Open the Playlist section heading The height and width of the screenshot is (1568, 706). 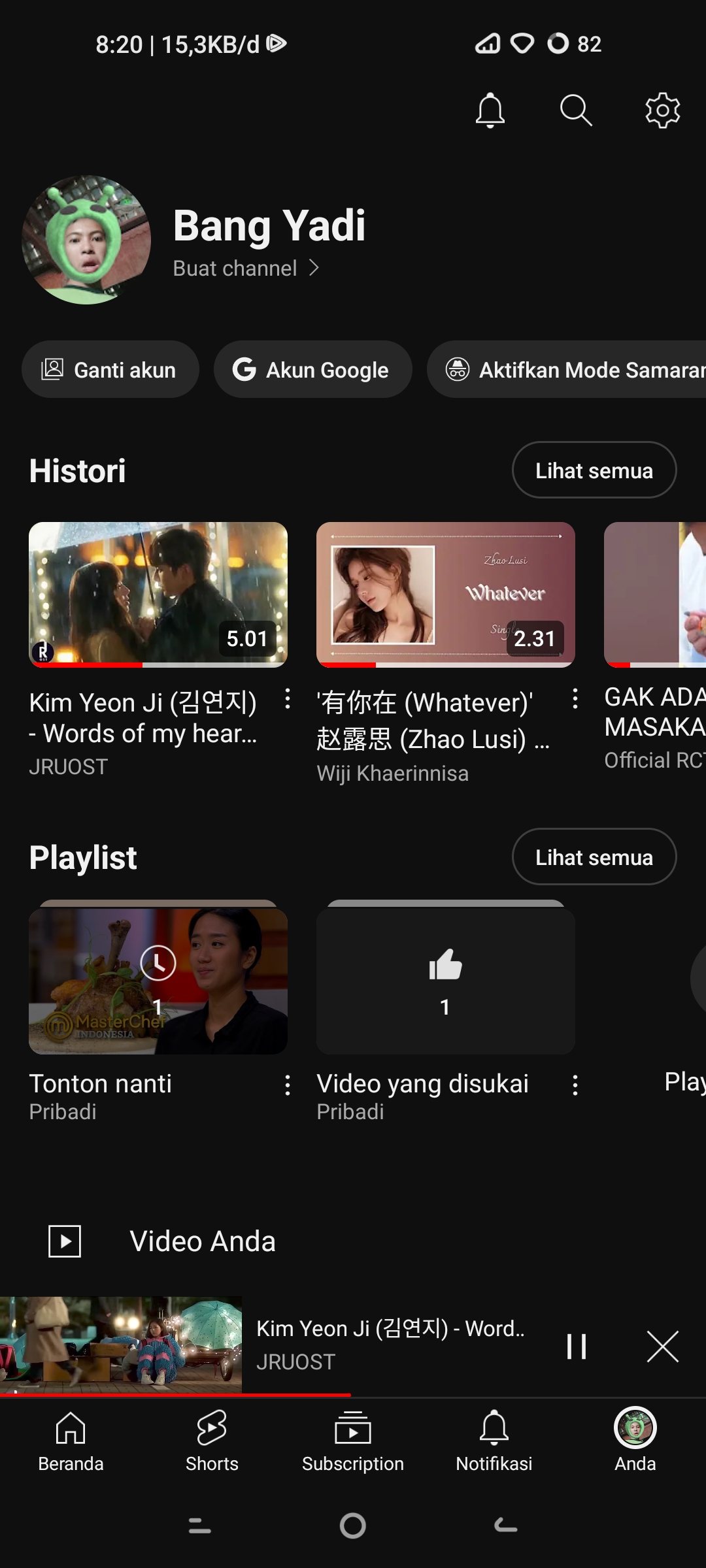pyautogui.click(x=83, y=857)
